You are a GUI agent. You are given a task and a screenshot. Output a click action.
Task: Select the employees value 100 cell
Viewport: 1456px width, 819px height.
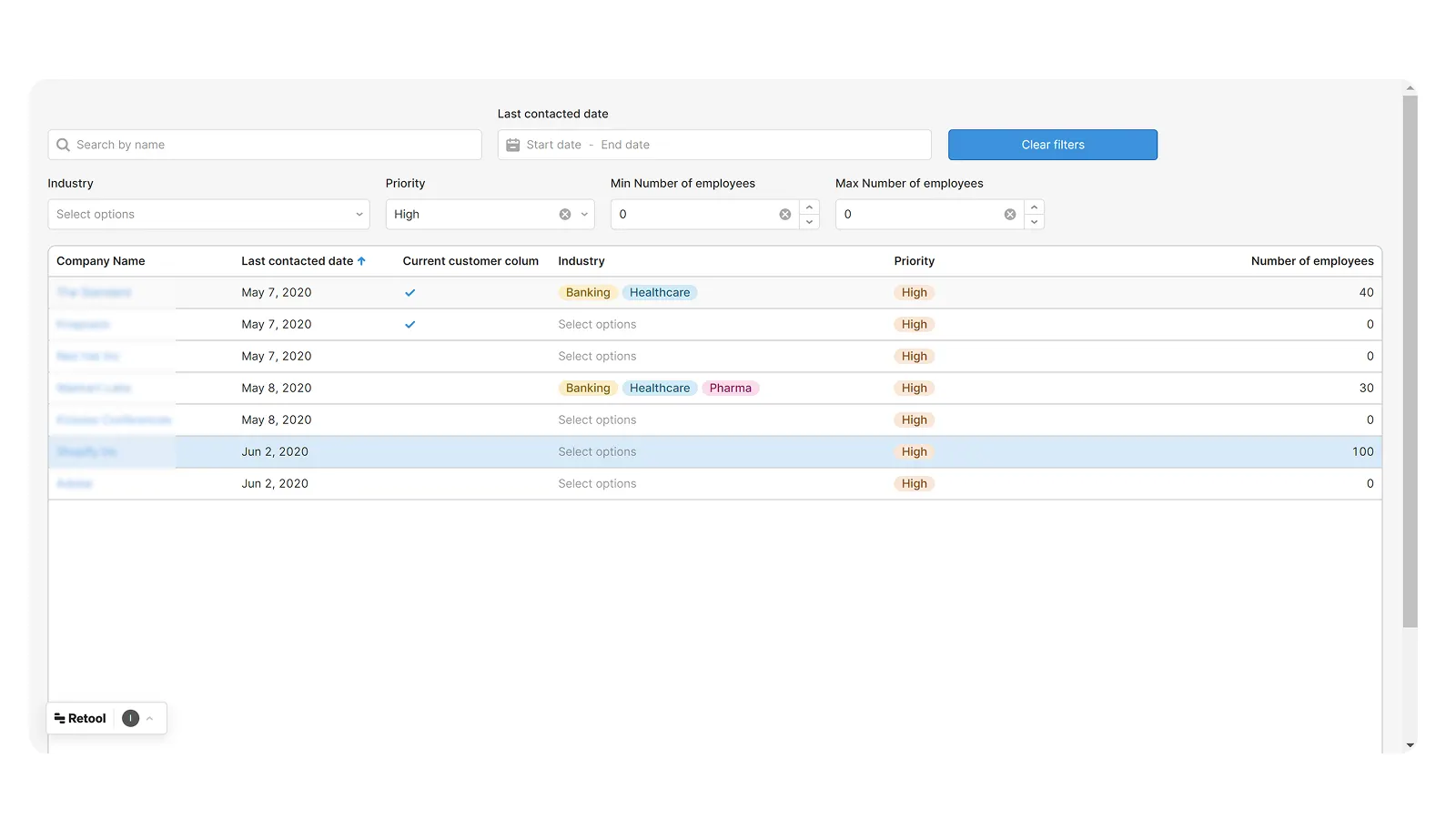click(x=1362, y=452)
